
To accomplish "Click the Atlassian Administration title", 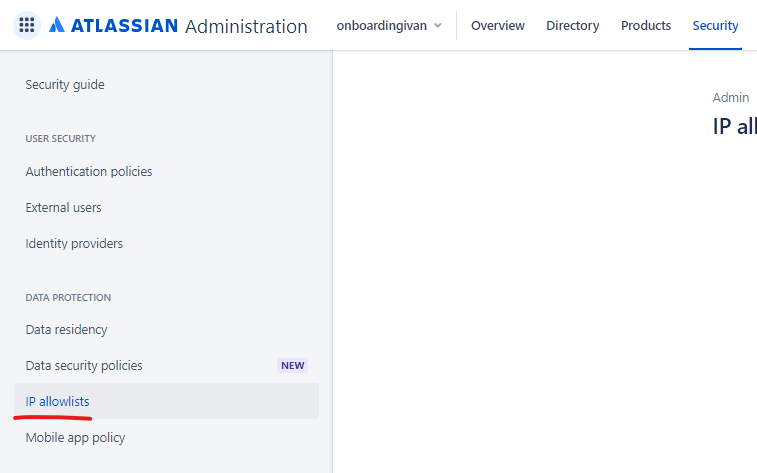I will pyautogui.click(x=178, y=26).
